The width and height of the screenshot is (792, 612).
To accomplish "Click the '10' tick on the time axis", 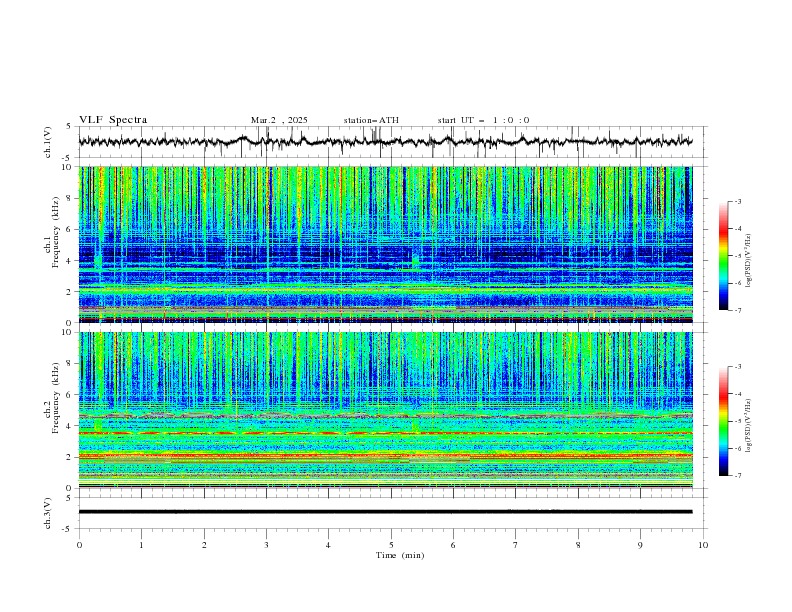I will point(703,545).
